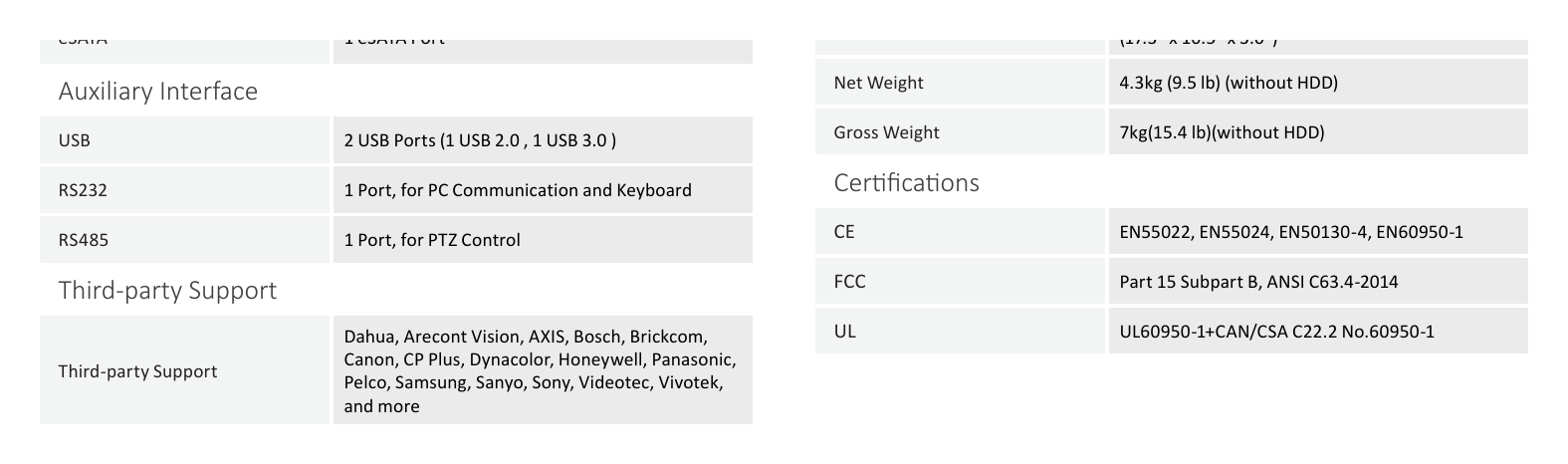Click the Certifications section heading
The height and width of the screenshot is (464, 1568).
[x=906, y=183]
